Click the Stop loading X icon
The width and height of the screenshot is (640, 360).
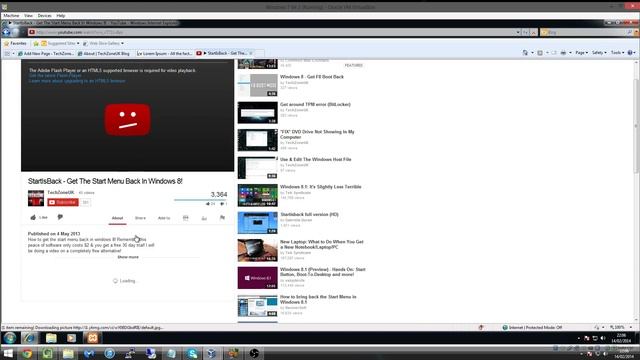coord(533,32)
